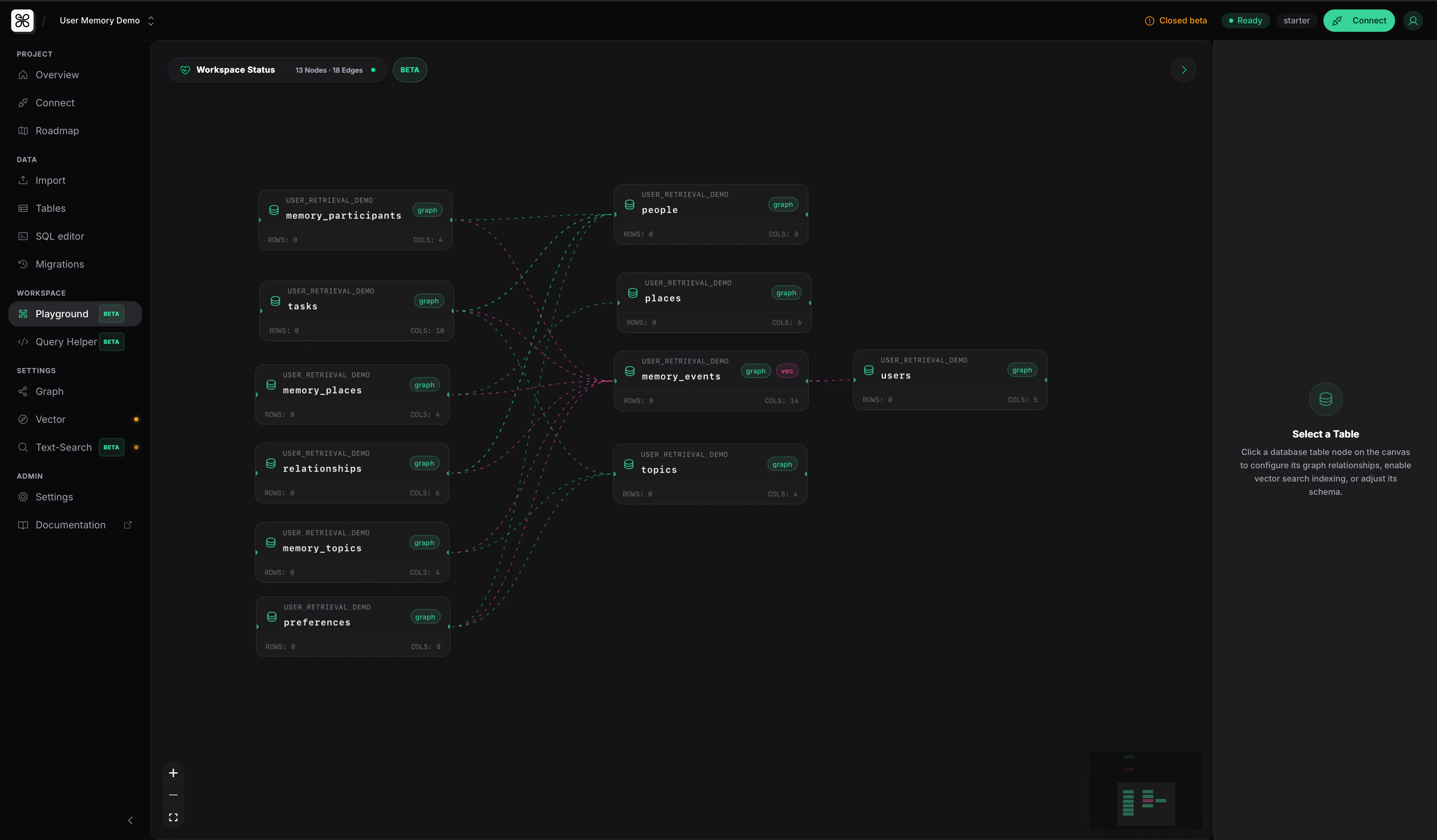Click the database icon on topics node

coord(629,464)
